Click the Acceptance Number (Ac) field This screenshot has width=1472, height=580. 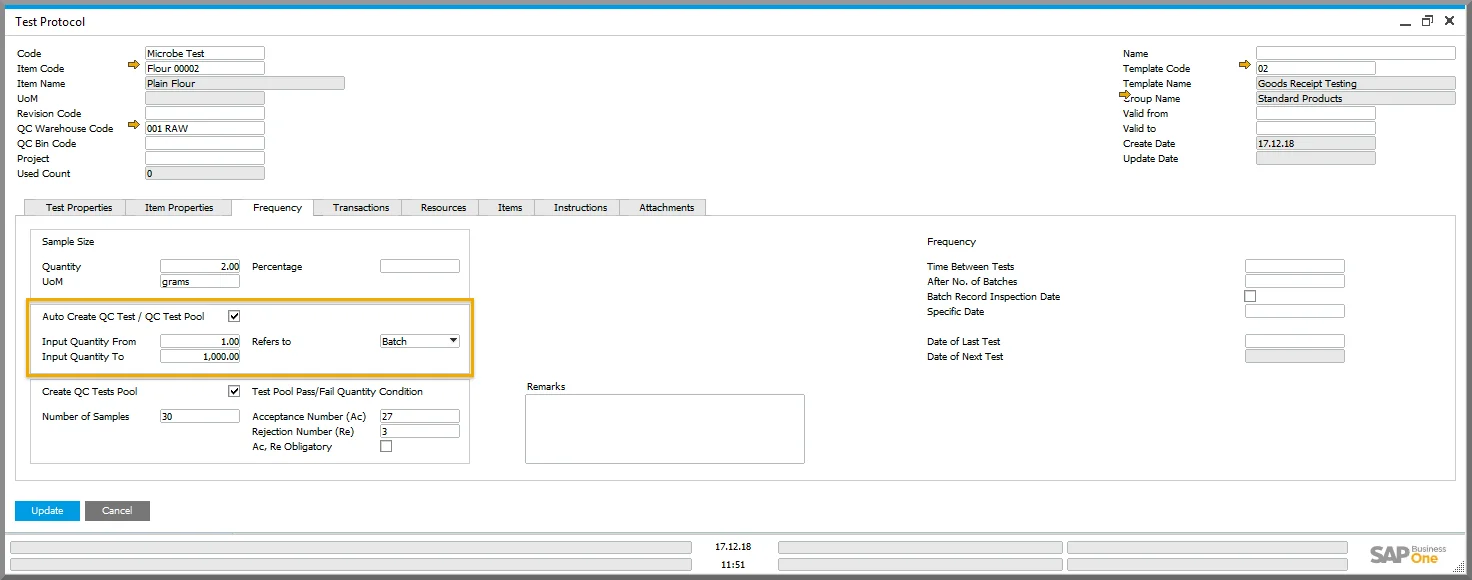420,416
